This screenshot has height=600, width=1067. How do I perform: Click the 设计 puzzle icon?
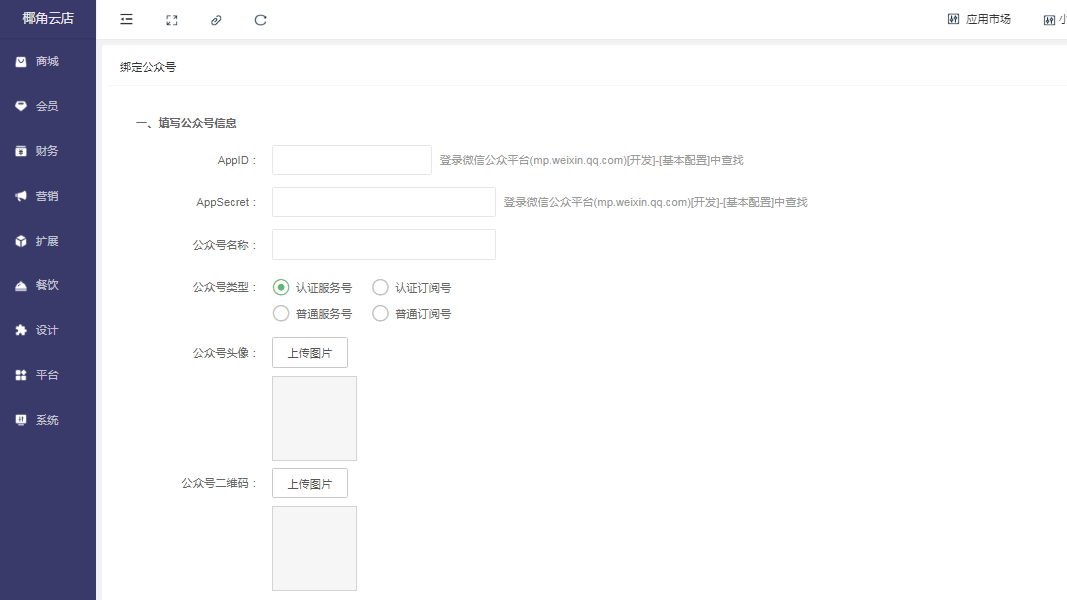21,330
